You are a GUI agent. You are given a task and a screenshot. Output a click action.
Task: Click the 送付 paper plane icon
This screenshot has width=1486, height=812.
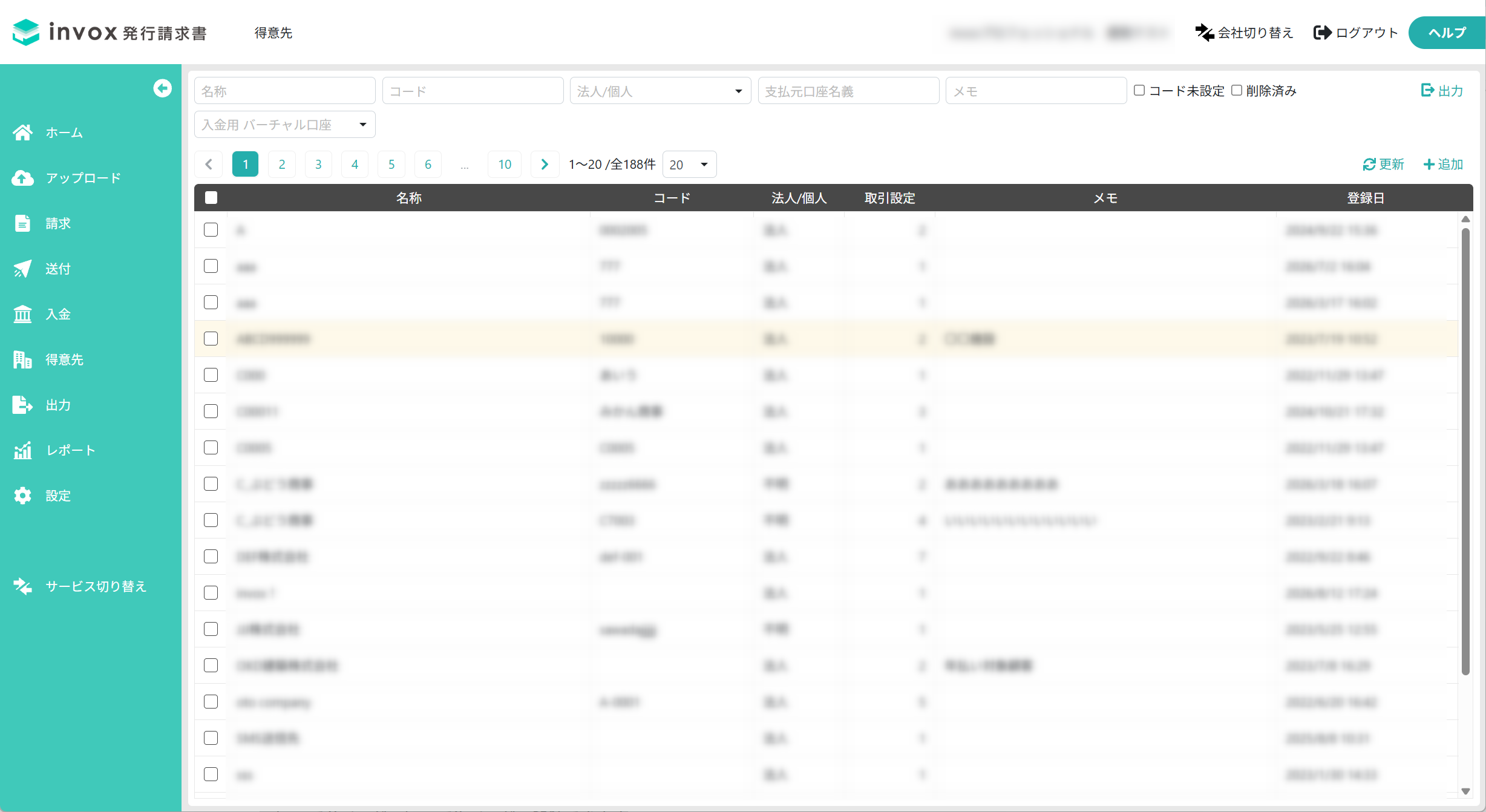click(x=23, y=269)
